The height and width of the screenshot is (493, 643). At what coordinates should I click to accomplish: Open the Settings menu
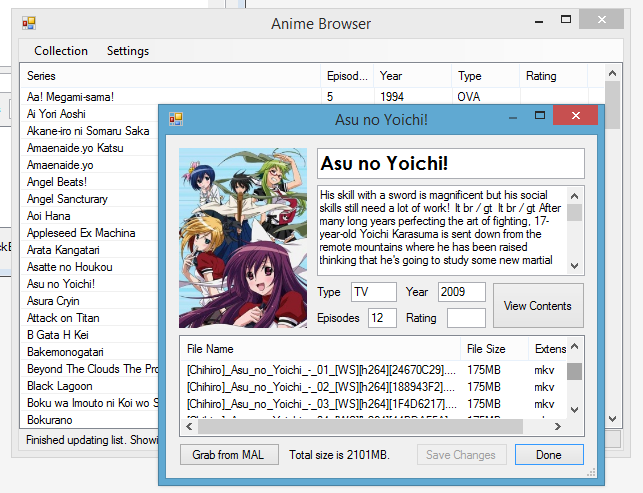pos(128,51)
